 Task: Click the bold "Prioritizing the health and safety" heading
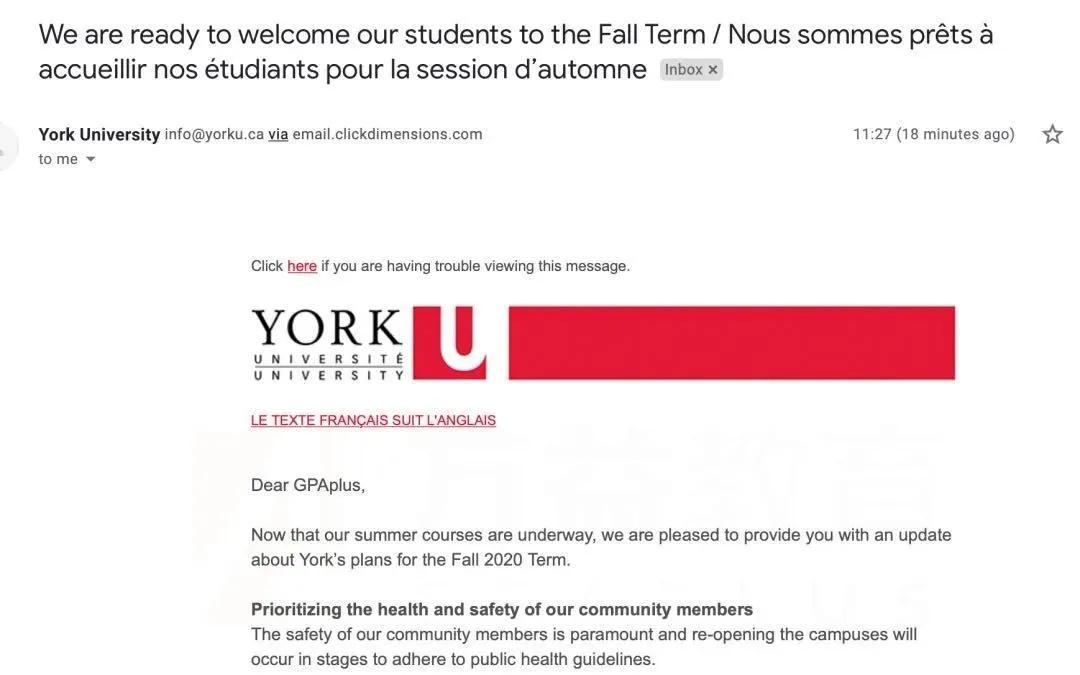[502, 609]
